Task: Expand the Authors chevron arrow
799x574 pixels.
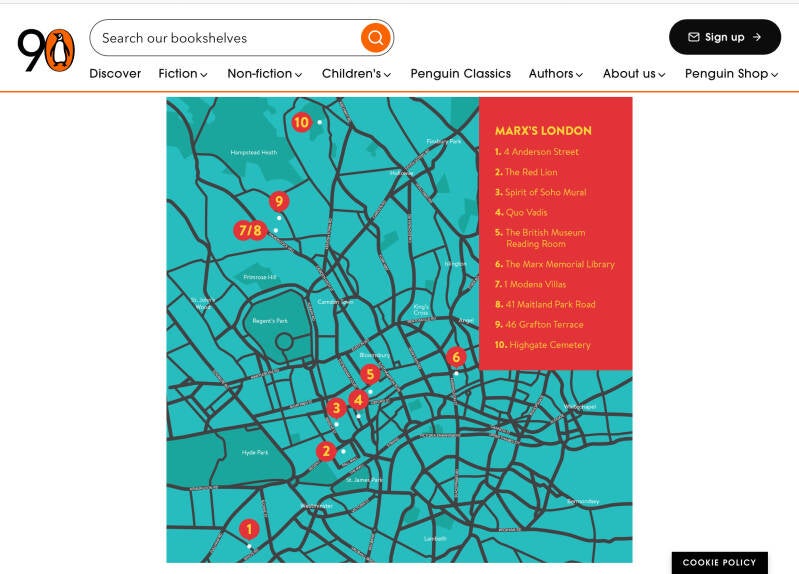Action: [579, 74]
